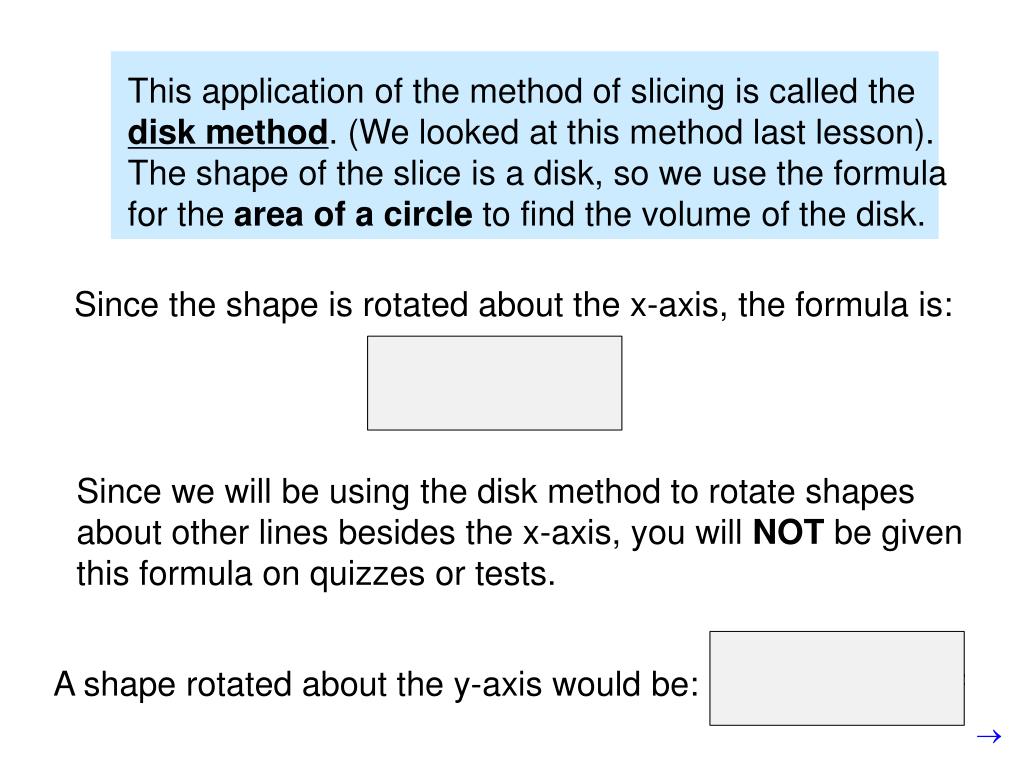1024x768 pixels.
Task: Select the word 'y-axis'
Action: 498,685
